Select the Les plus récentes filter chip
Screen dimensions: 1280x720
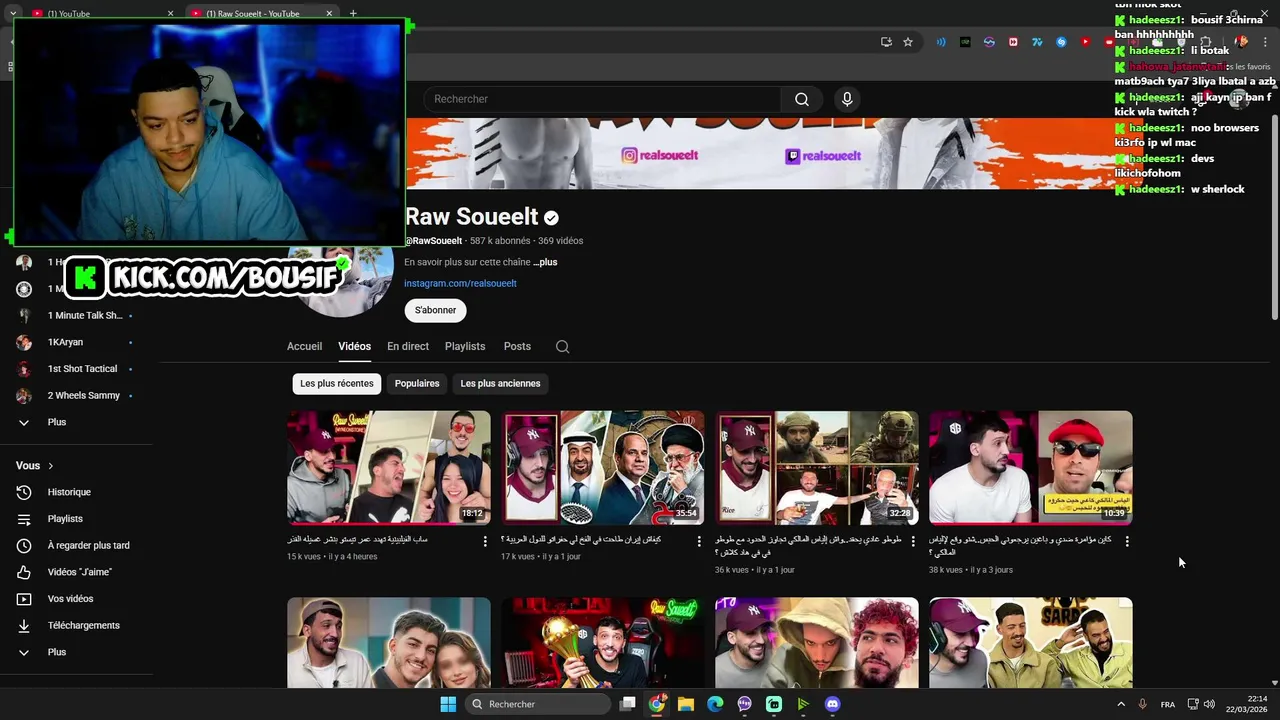tap(337, 383)
